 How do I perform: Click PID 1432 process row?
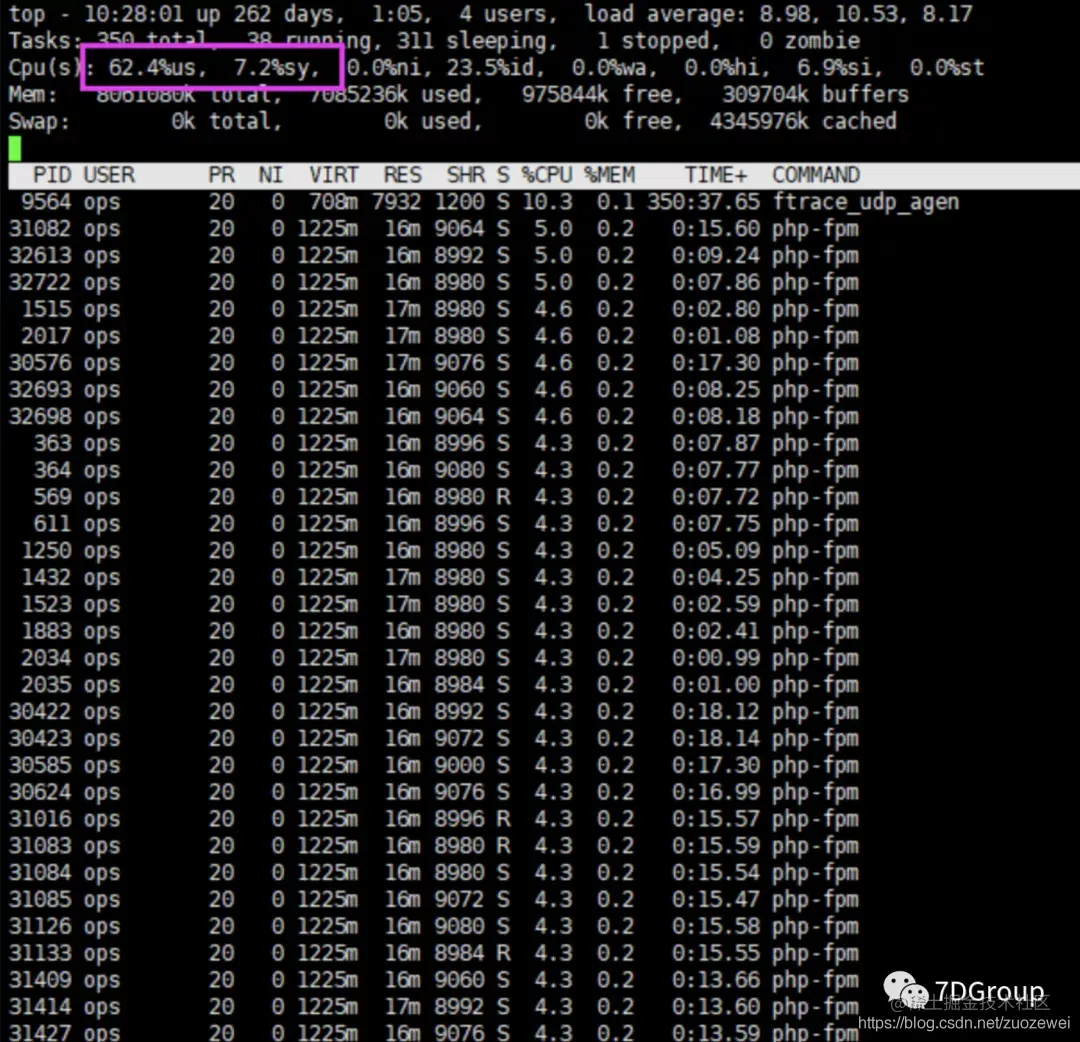pos(434,578)
